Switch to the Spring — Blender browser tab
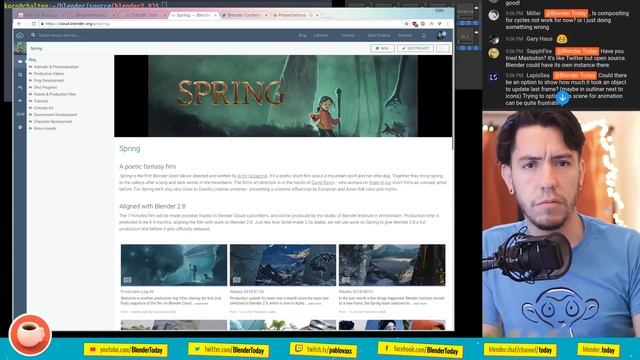Screen dimensions: 640x360 tap(193, 15)
